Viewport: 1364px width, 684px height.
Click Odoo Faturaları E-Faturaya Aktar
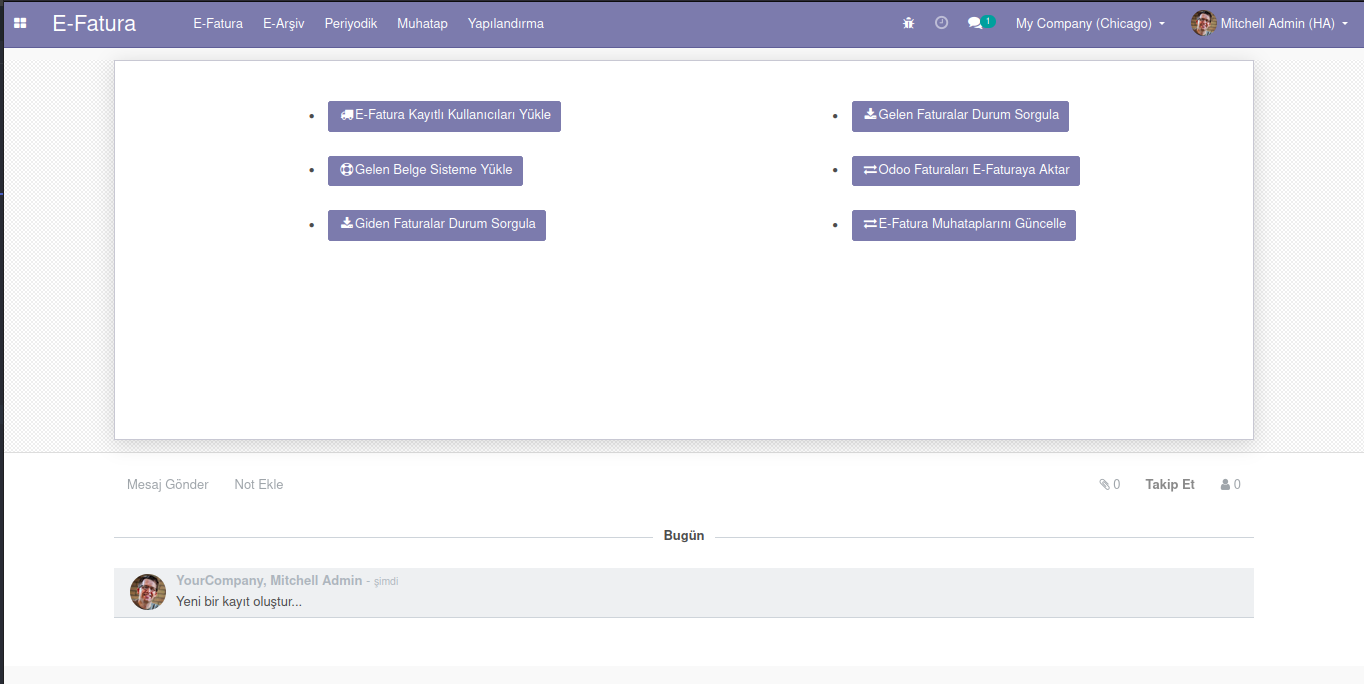click(965, 171)
